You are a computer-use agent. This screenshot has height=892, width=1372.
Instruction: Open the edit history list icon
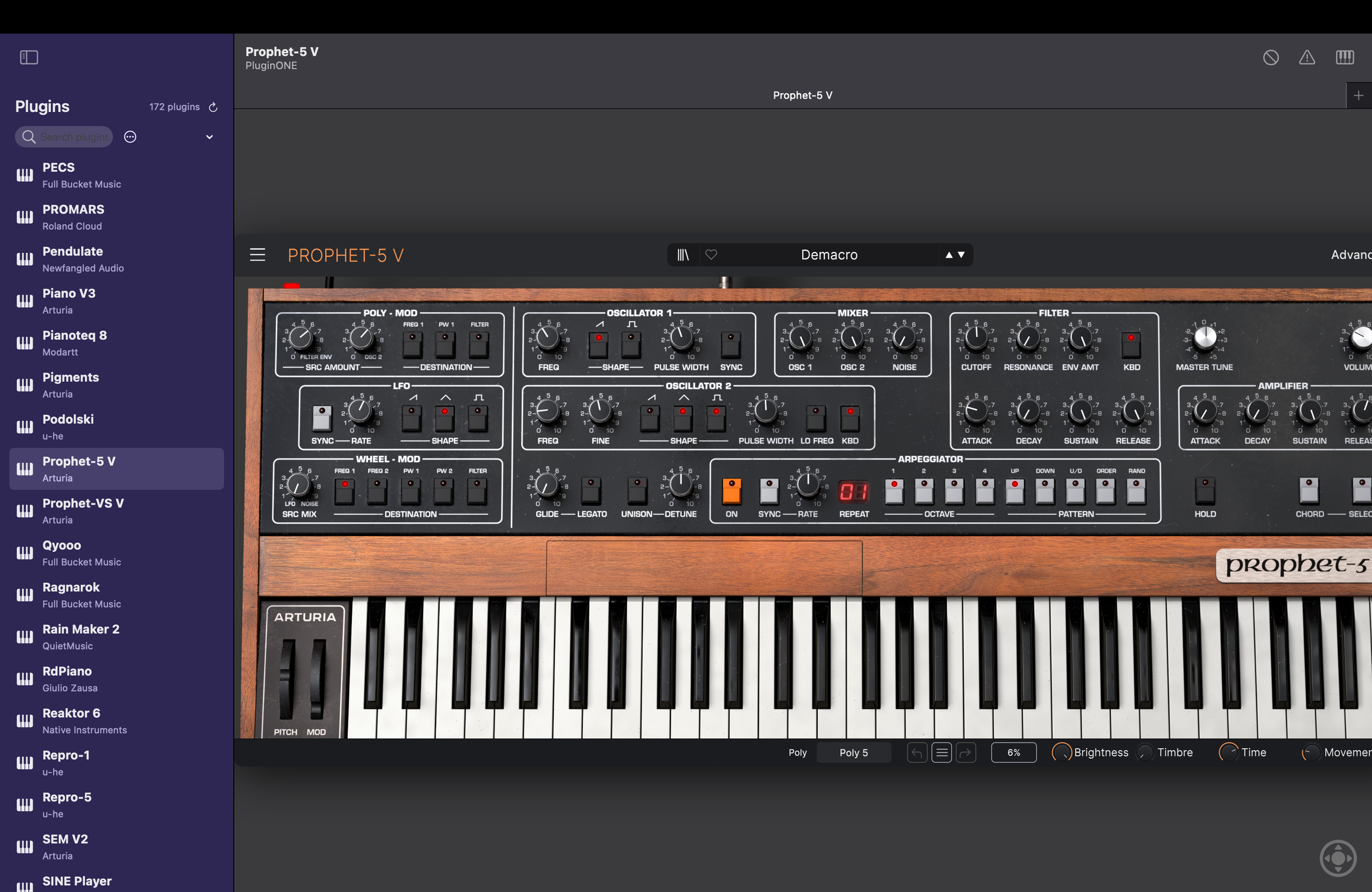[941, 753]
